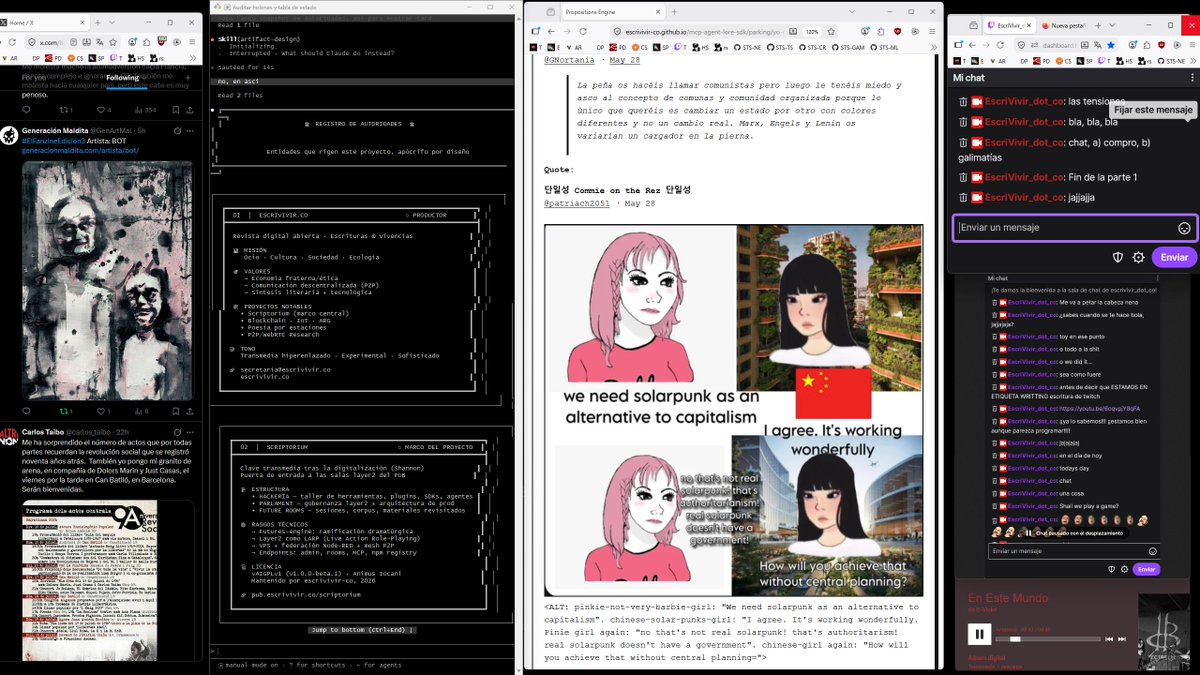This screenshot has width=1200, height=675.
Task: Delete message 'Fin de la parte 1'
Action: (x=963, y=177)
